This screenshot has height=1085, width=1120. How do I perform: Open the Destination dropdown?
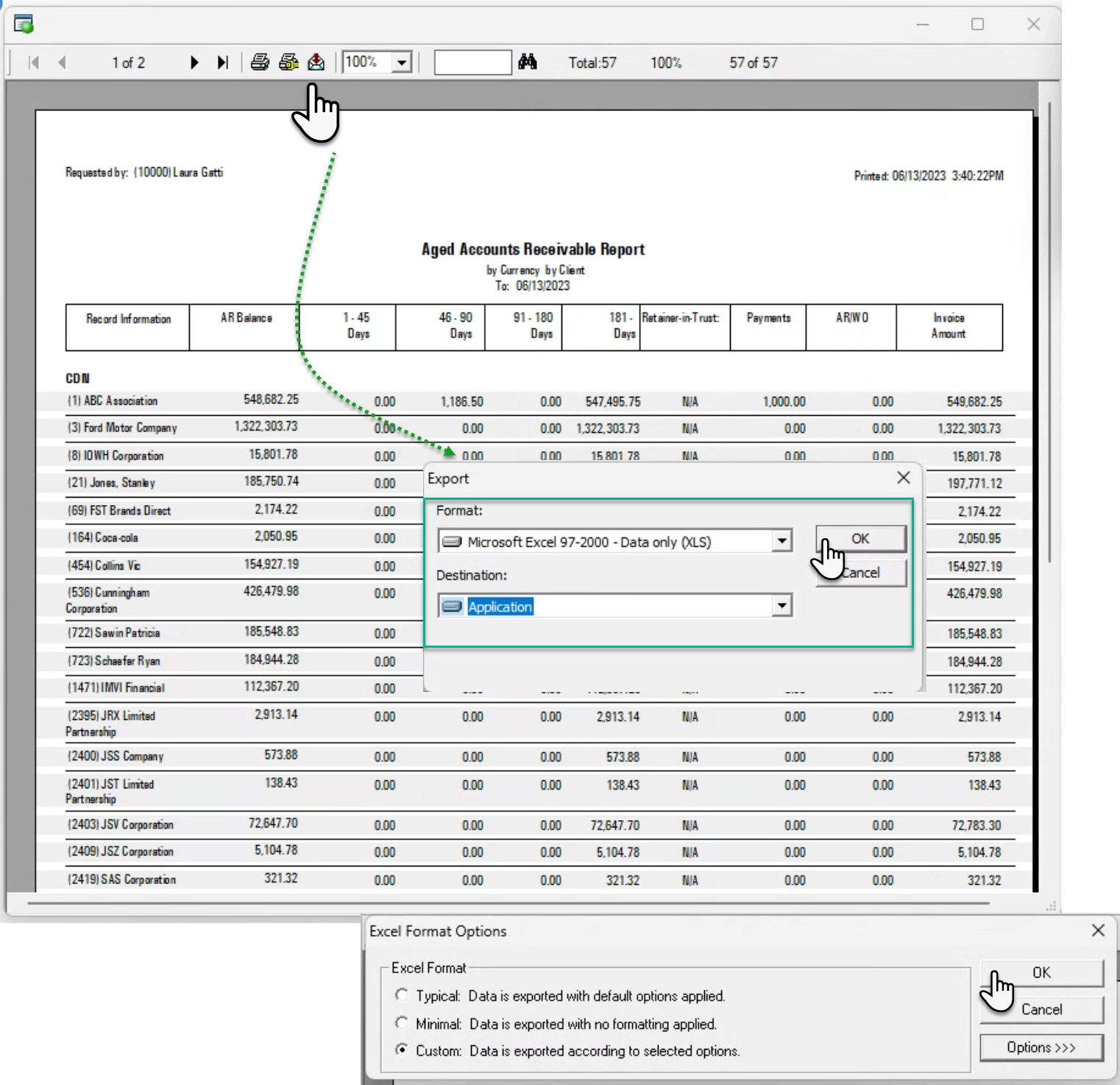pos(781,606)
